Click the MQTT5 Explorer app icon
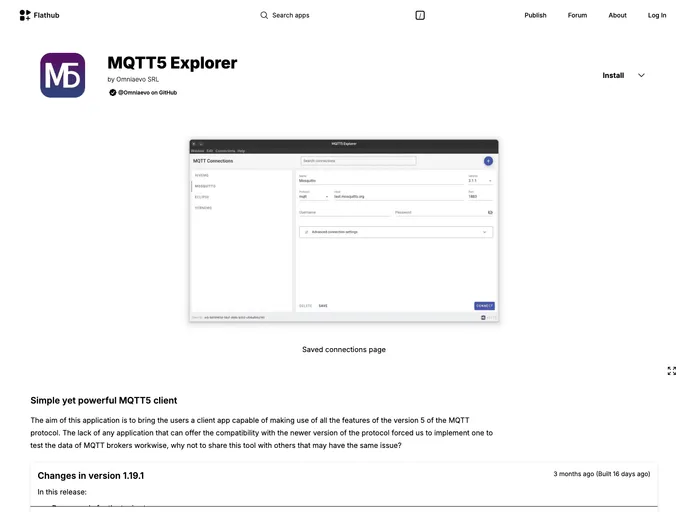The width and height of the screenshot is (688, 512). pyautogui.click(x=62, y=75)
